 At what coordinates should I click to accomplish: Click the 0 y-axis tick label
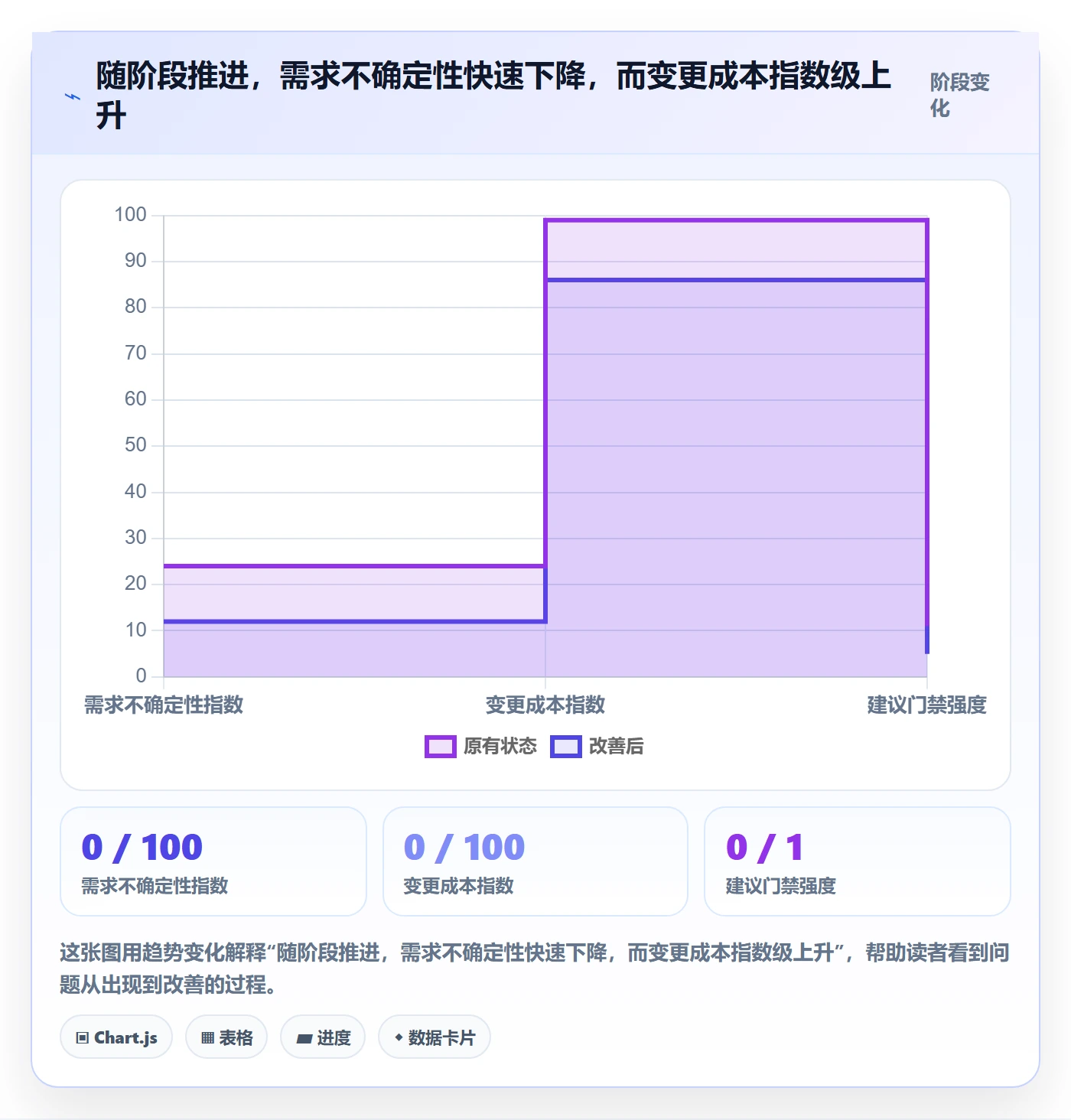pyautogui.click(x=142, y=676)
